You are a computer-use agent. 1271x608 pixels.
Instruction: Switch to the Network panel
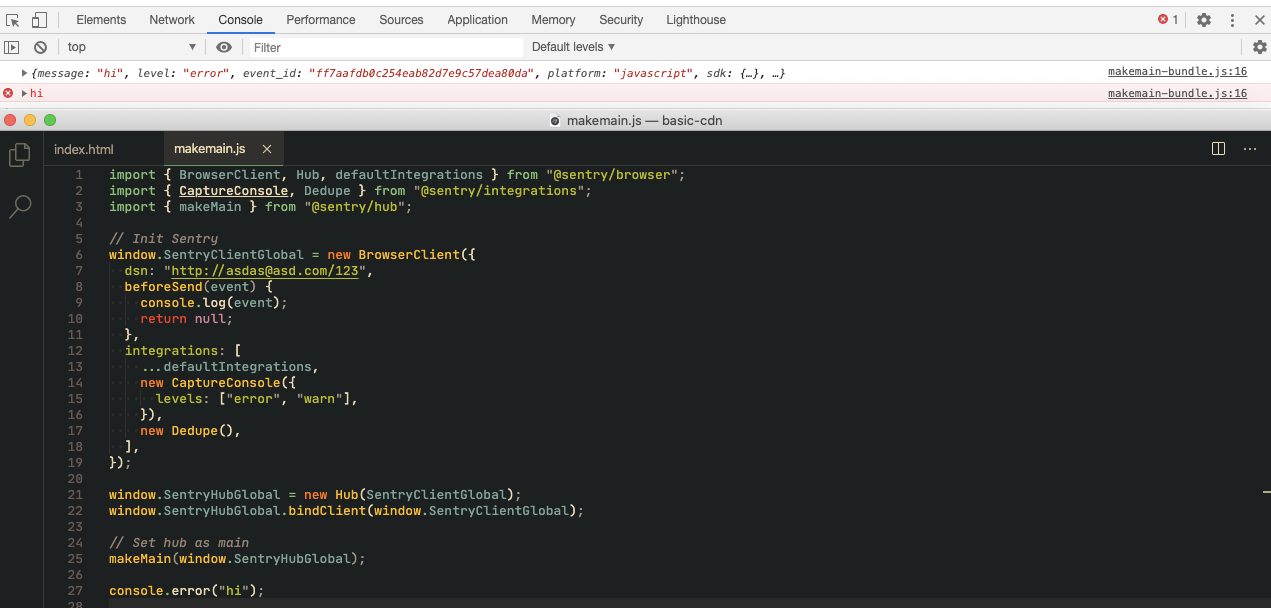[171, 19]
